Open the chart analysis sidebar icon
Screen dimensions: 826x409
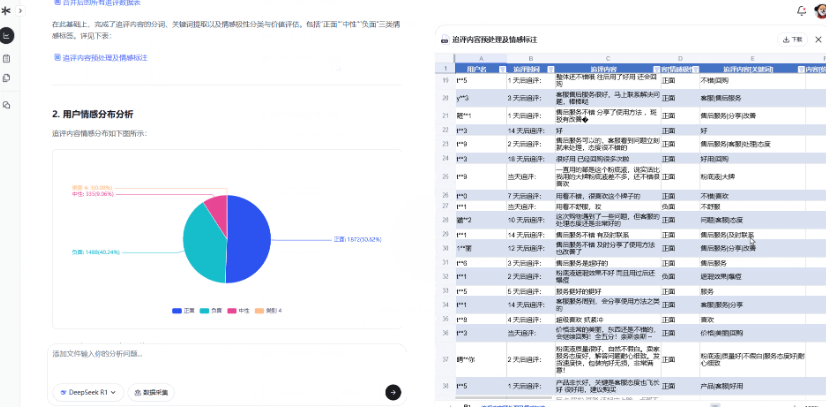coord(7,36)
